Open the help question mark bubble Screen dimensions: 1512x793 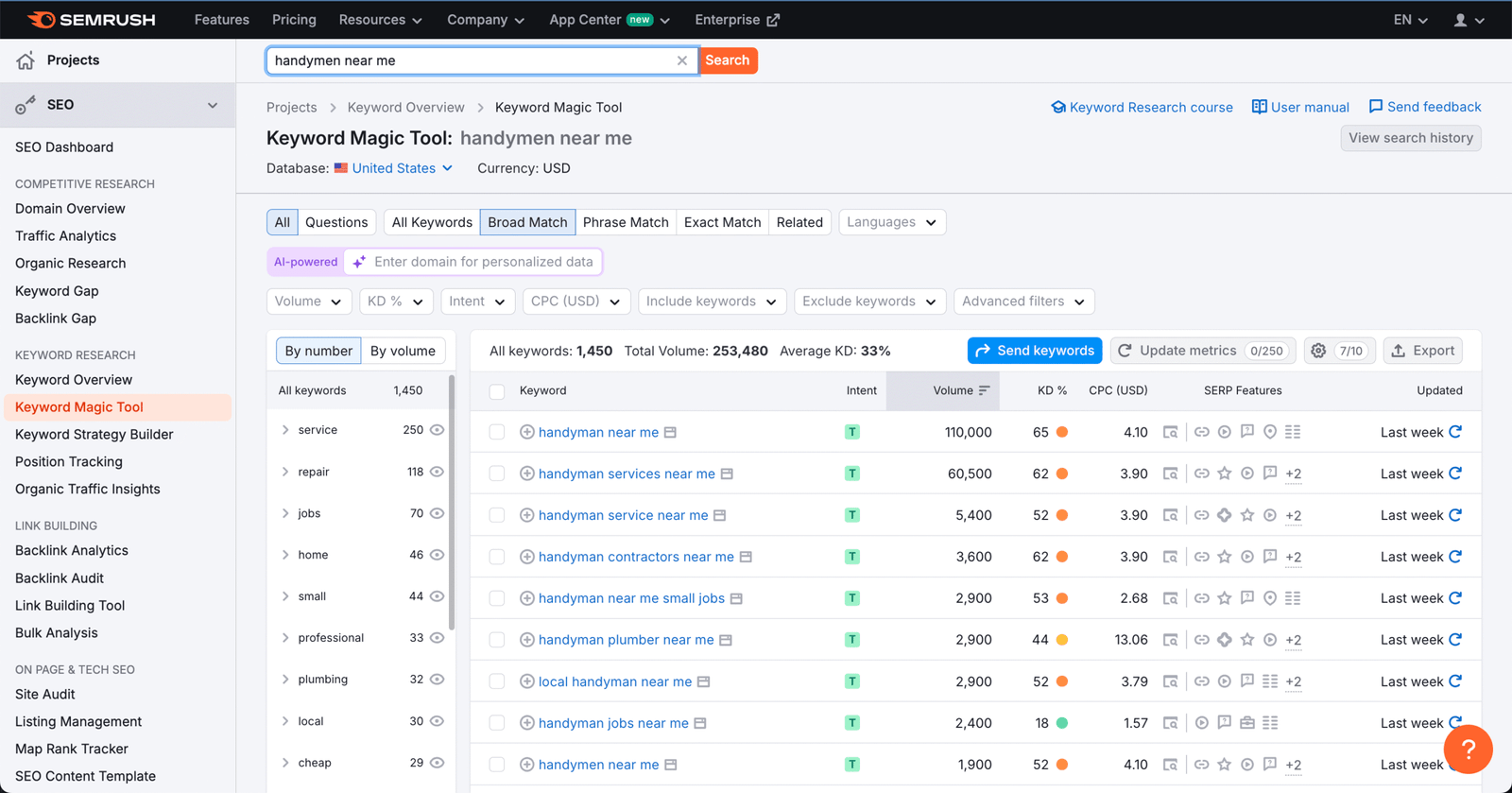(x=1468, y=750)
